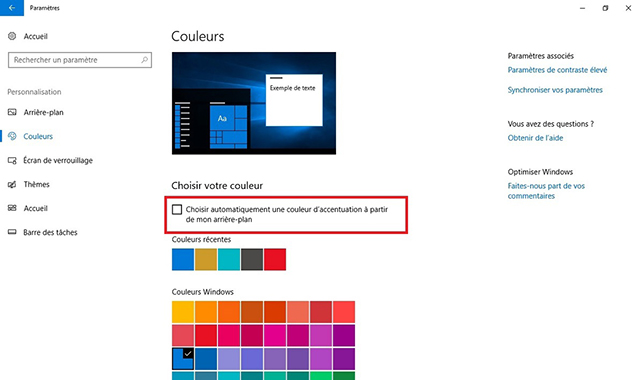
Task: Select darker blue swatch beside checked one
Action: [x=206, y=359]
